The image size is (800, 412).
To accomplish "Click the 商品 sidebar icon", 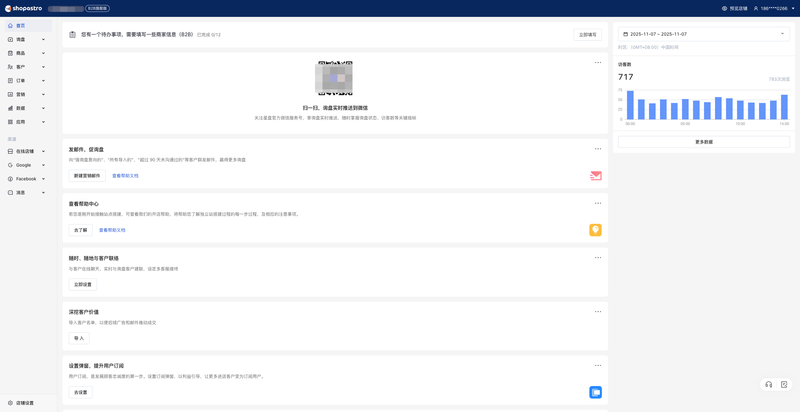I will point(11,53).
